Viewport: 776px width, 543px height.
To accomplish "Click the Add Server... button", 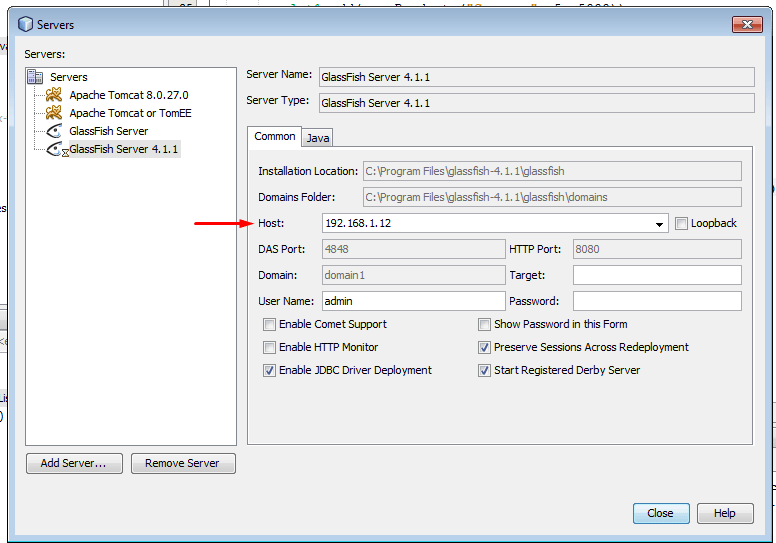I will (74, 463).
